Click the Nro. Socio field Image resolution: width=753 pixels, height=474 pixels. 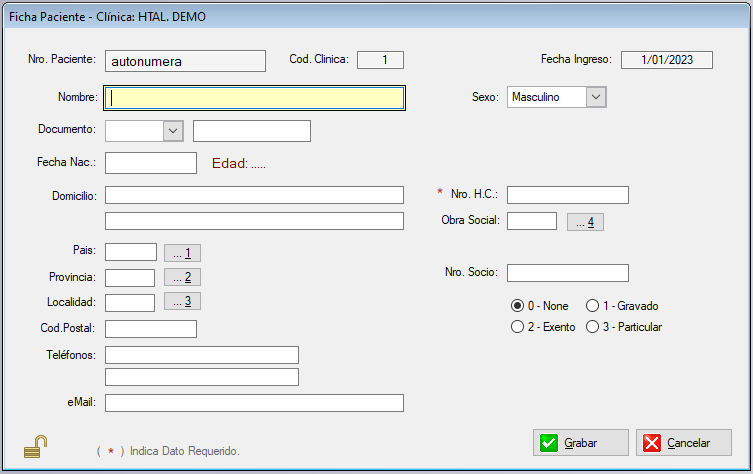tap(567, 273)
